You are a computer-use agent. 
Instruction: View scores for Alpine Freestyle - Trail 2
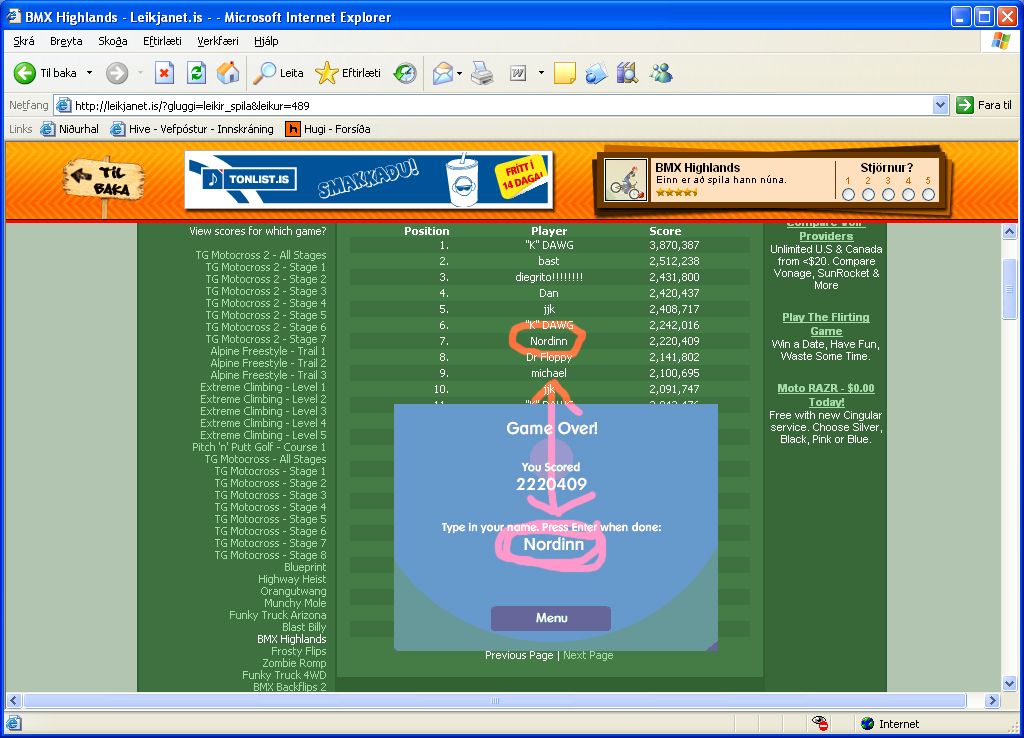tap(268, 363)
